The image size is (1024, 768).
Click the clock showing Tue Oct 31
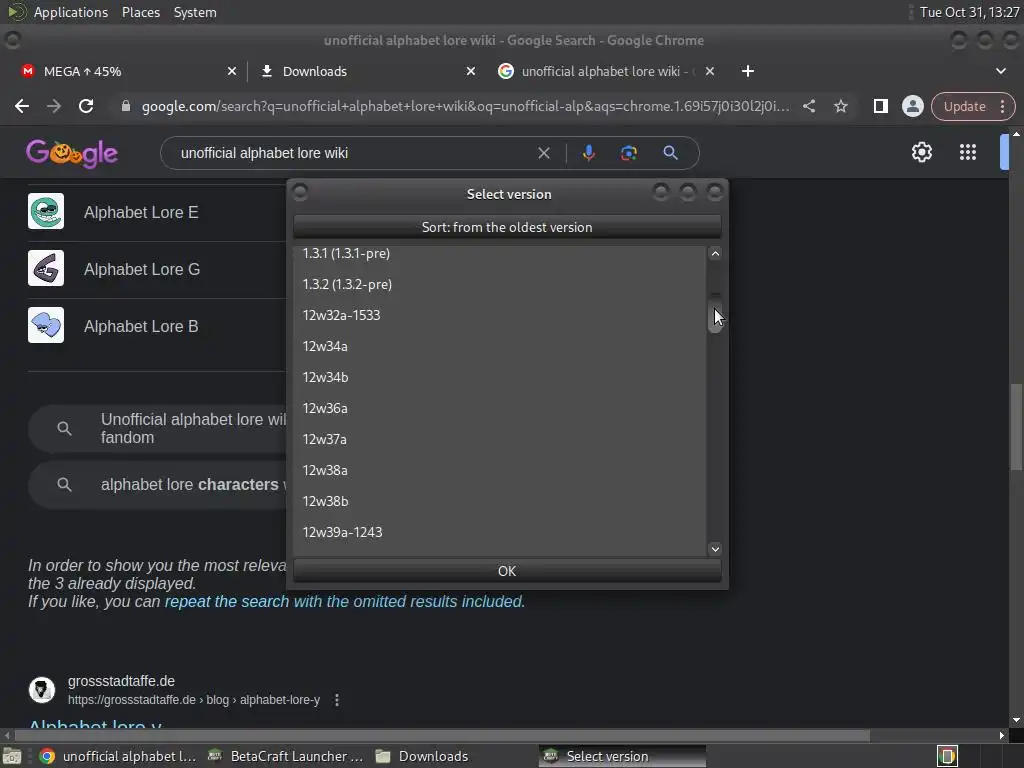point(969,12)
